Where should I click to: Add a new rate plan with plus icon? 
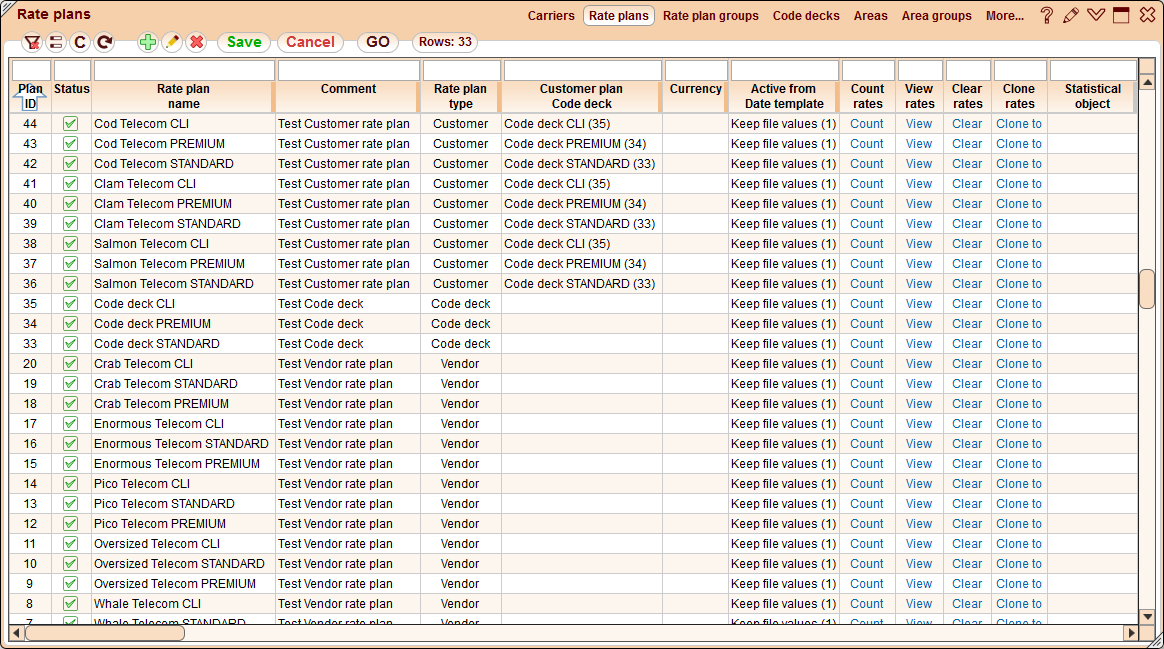[x=146, y=42]
